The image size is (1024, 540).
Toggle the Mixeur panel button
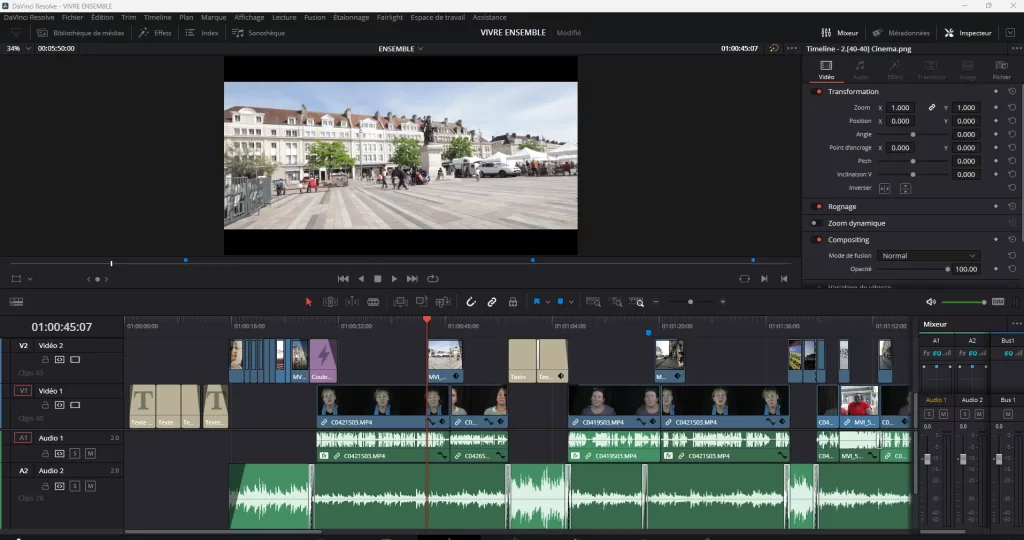tap(839, 33)
